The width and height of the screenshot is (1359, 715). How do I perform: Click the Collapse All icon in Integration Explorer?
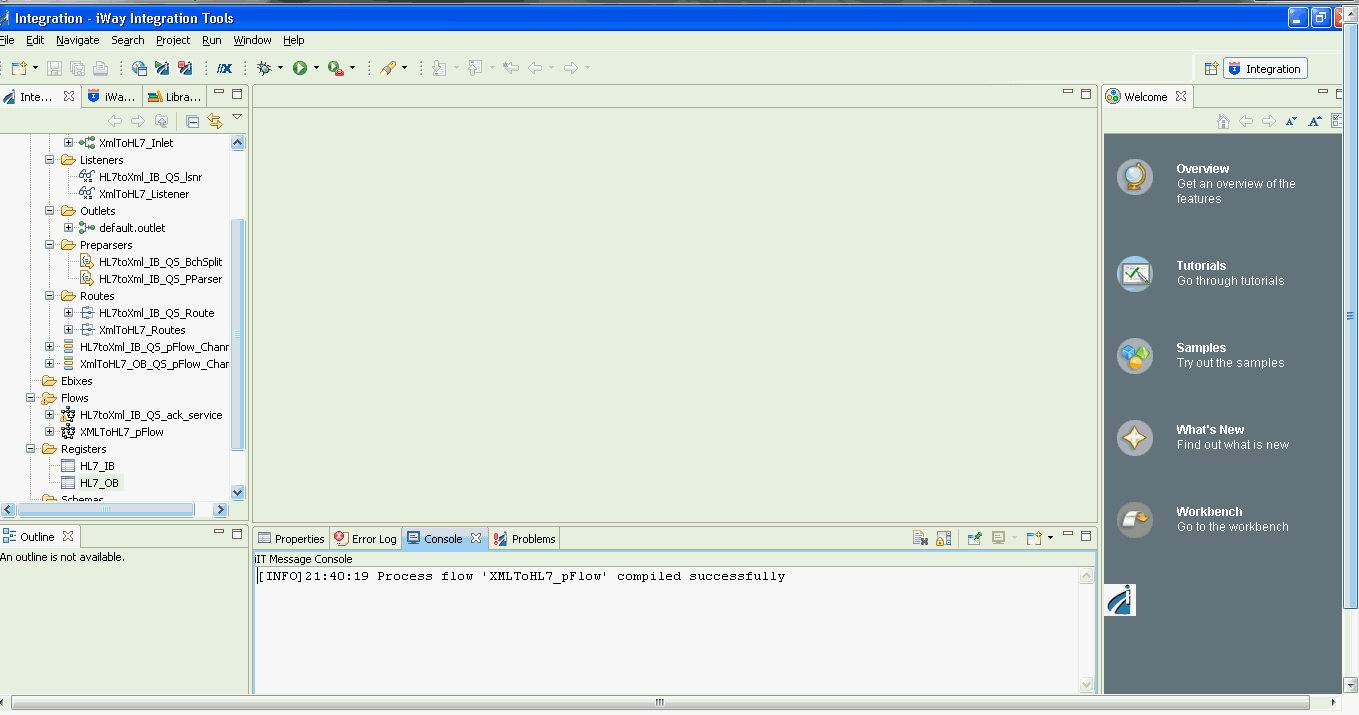click(192, 121)
